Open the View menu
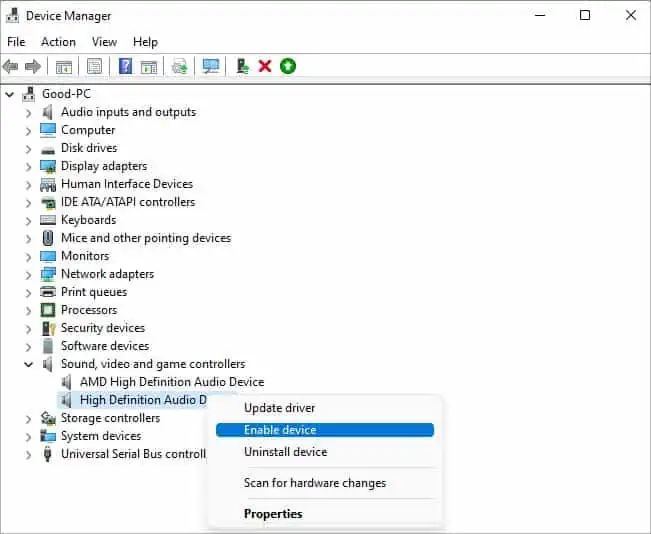The height and width of the screenshot is (534, 651). [104, 42]
